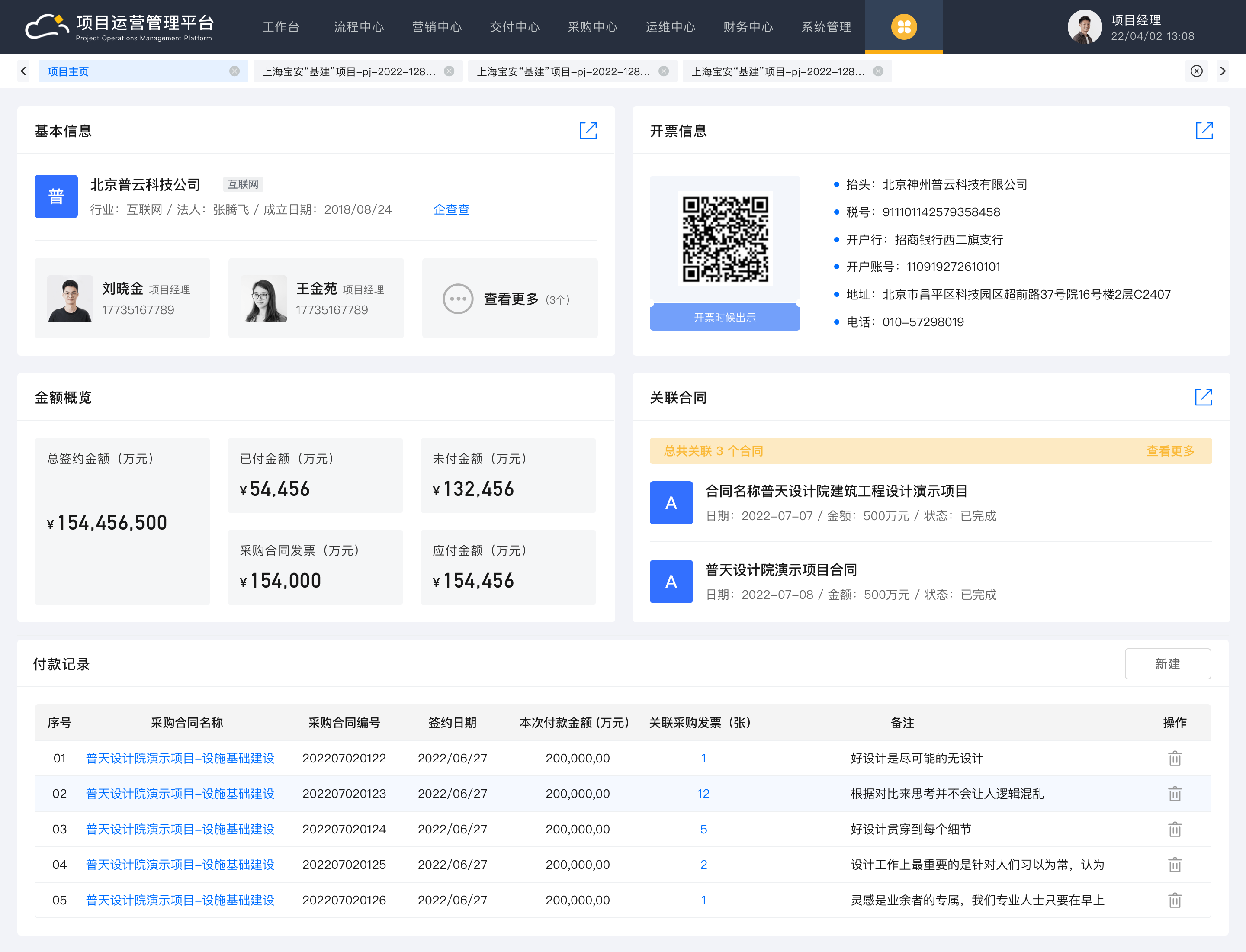Open the orange four-dot app launcher icon

pos(903,27)
